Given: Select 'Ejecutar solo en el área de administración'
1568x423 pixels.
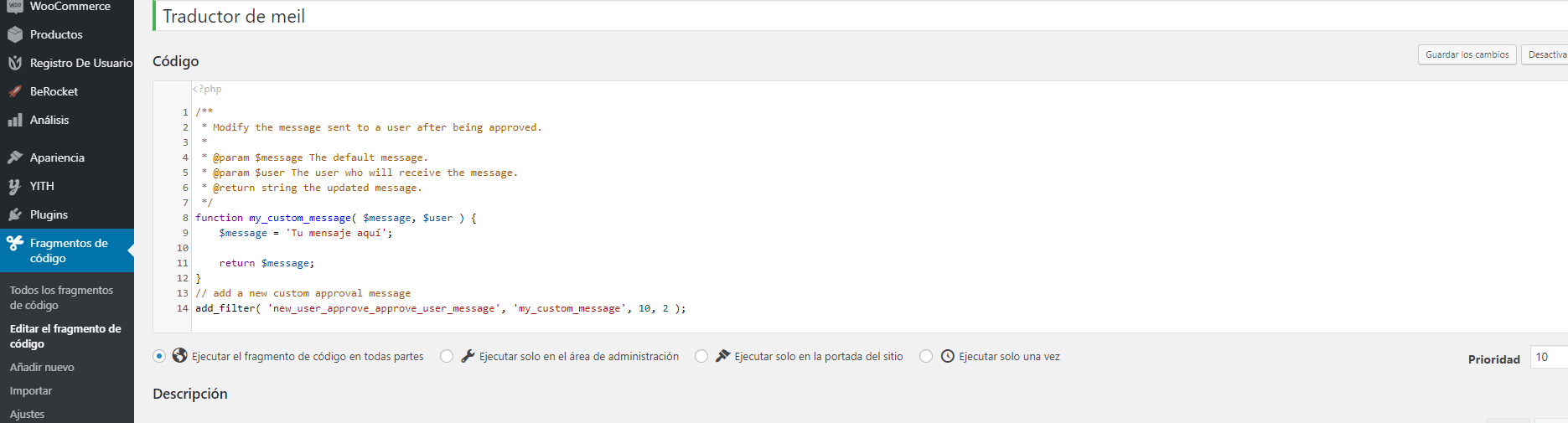Looking at the screenshot, I should [447, 356].
